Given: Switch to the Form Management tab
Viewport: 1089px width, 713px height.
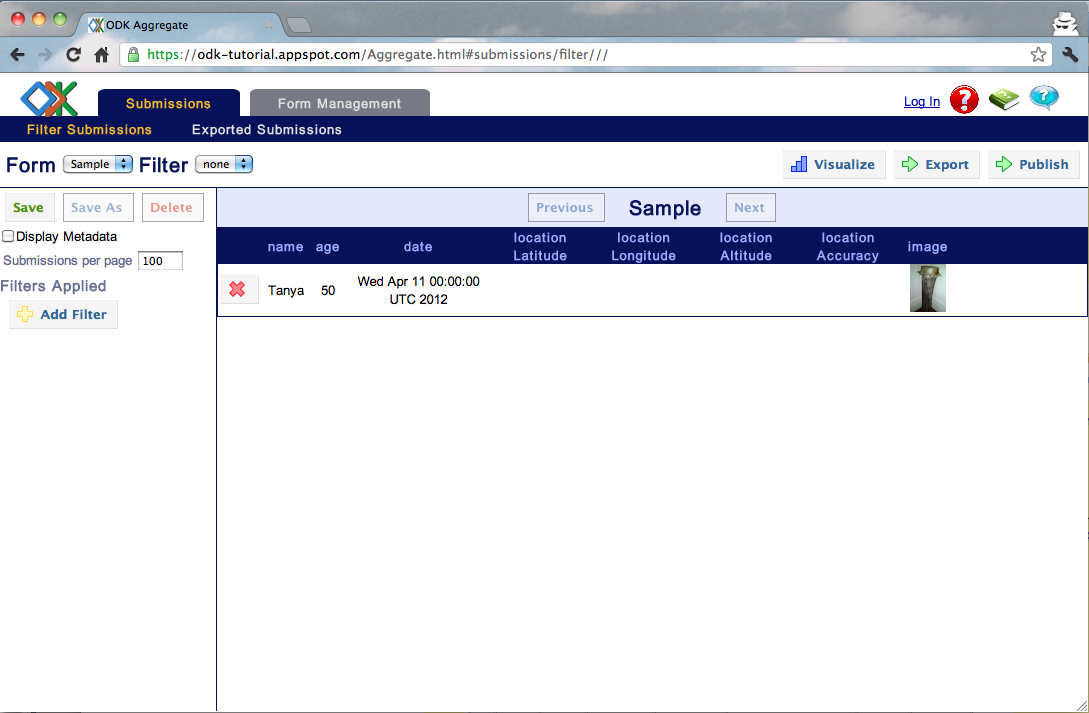Looking at the screenshot, I should [x=339, y=103].
